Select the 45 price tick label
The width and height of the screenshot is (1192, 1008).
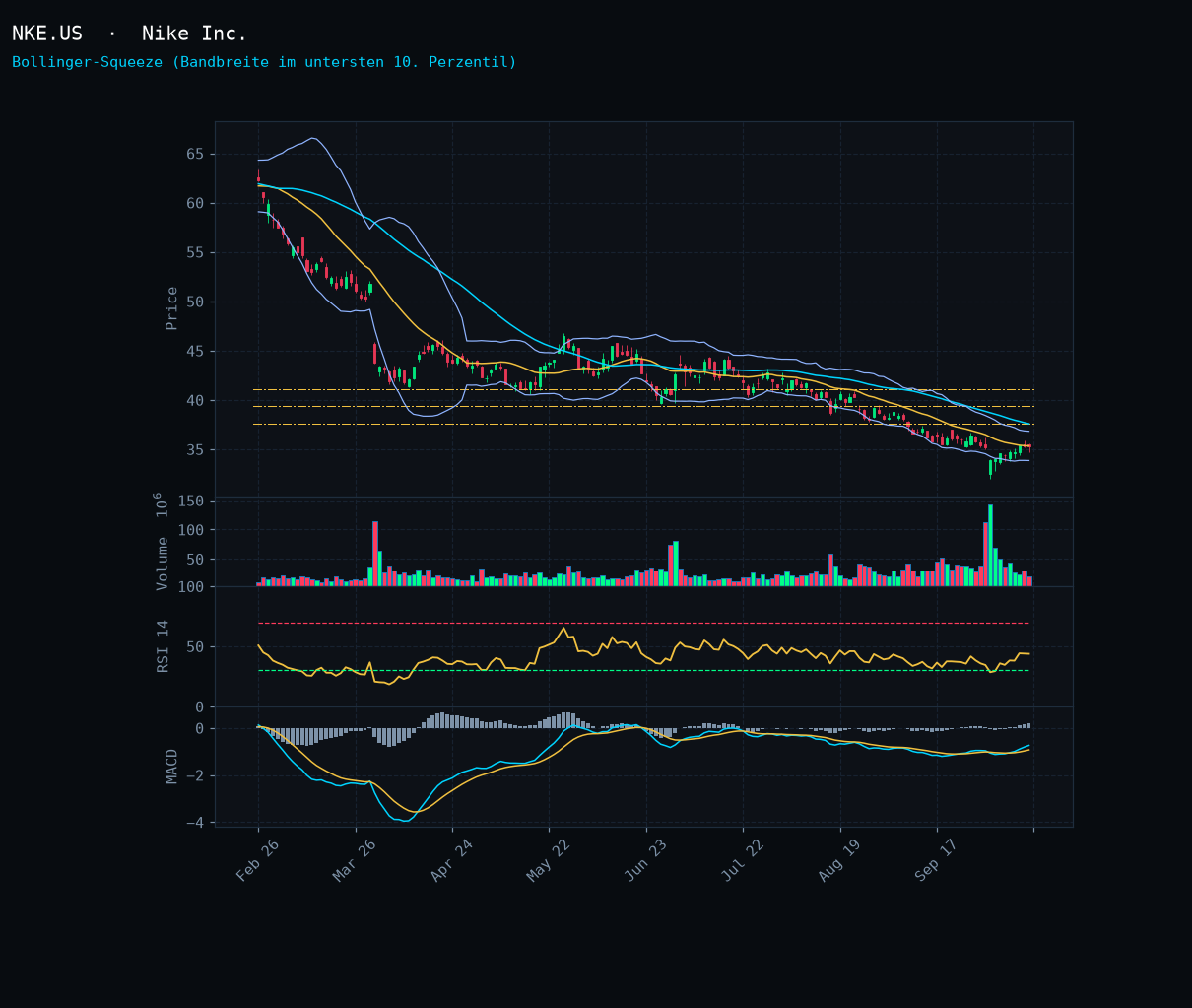(194, 351)
